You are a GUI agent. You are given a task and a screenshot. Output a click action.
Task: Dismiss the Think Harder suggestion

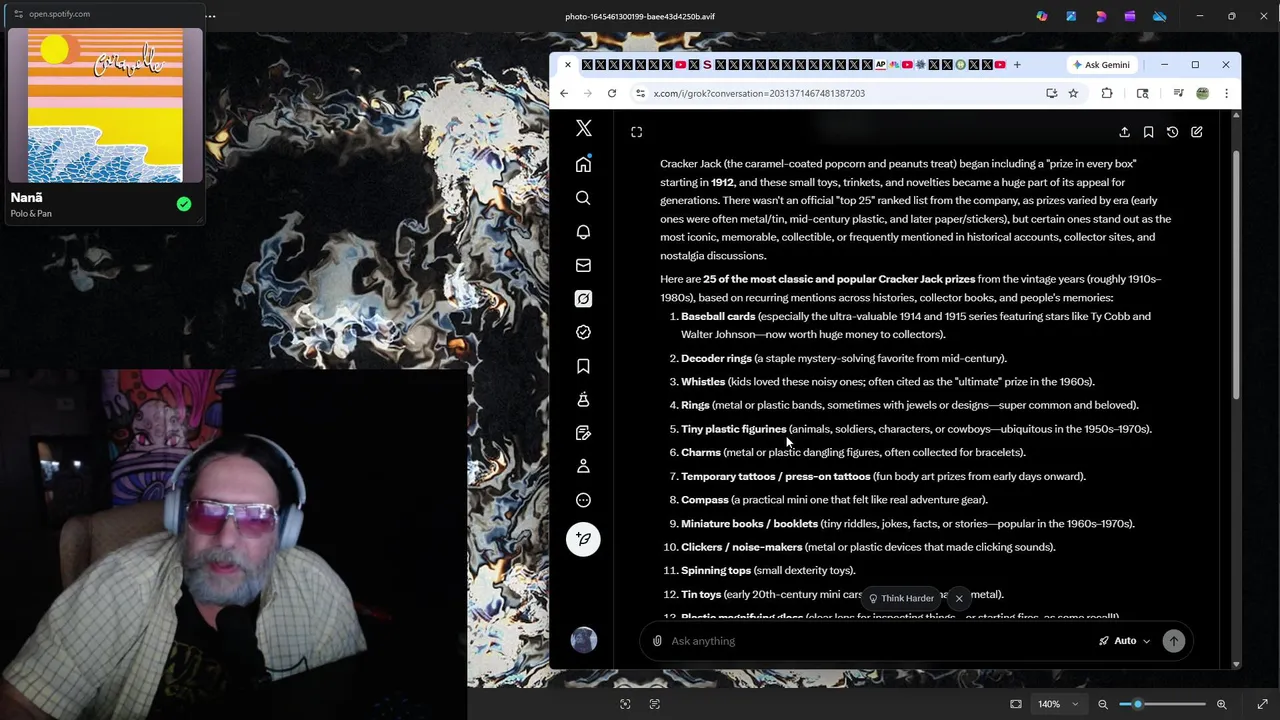(958, 598)
